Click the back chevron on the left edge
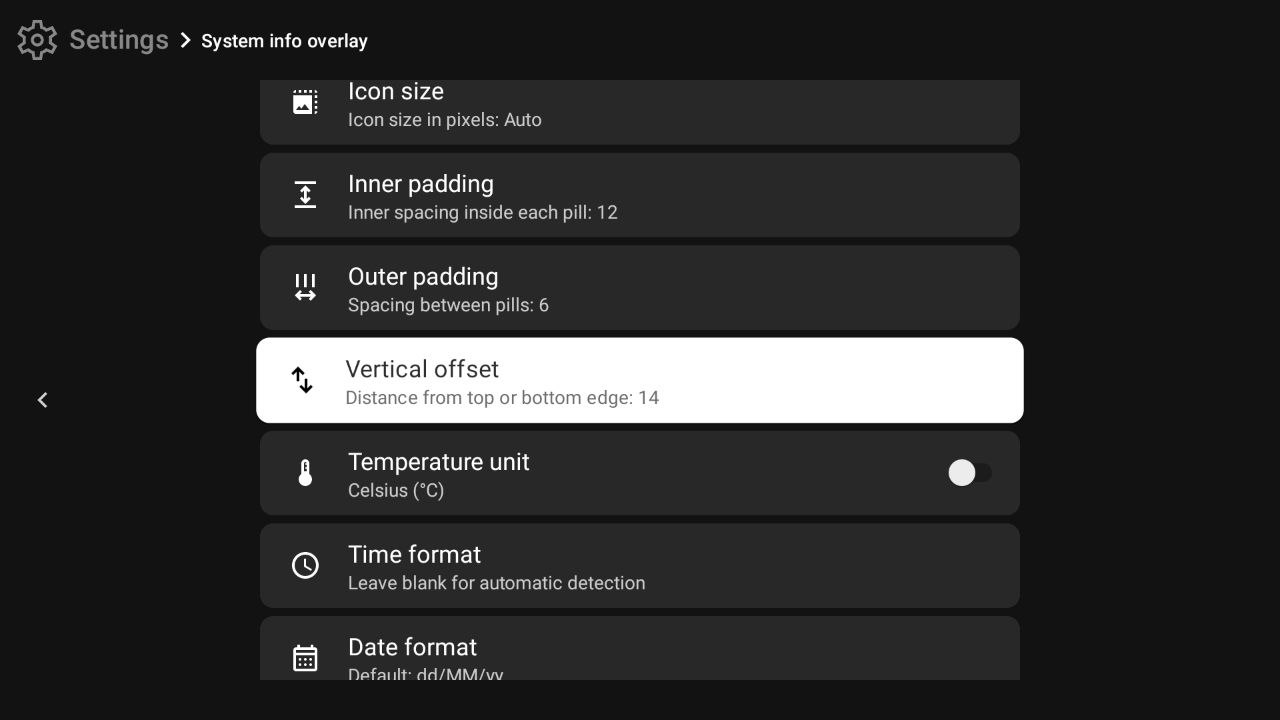Image resolution: width=1280 pixels, height=720 pixels. coord(42,399)
